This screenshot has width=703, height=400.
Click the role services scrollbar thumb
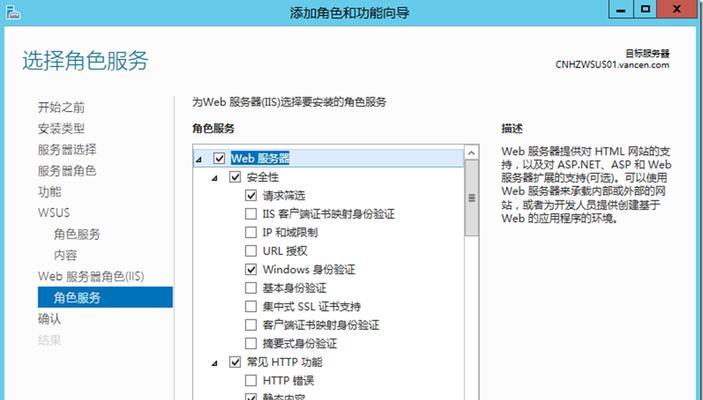pos(471,198)
